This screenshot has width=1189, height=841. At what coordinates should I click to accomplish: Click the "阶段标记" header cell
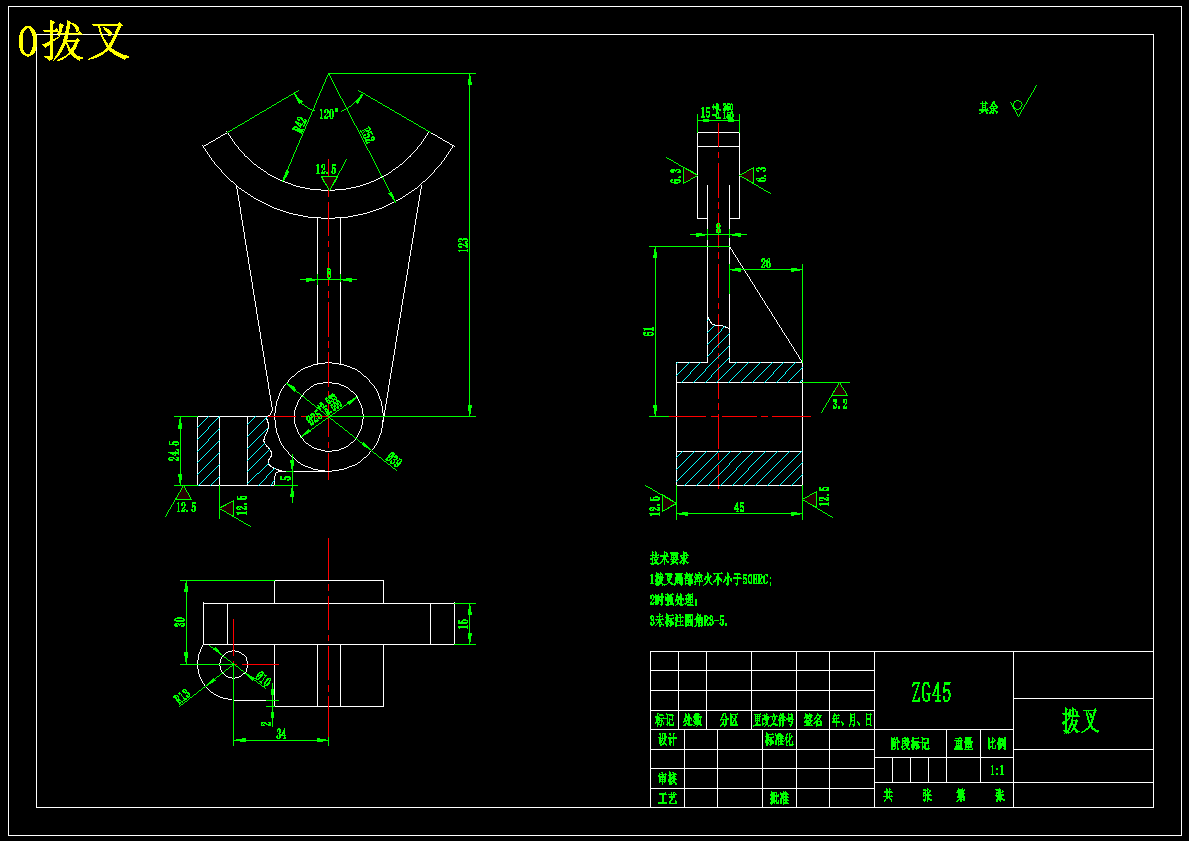910,744
